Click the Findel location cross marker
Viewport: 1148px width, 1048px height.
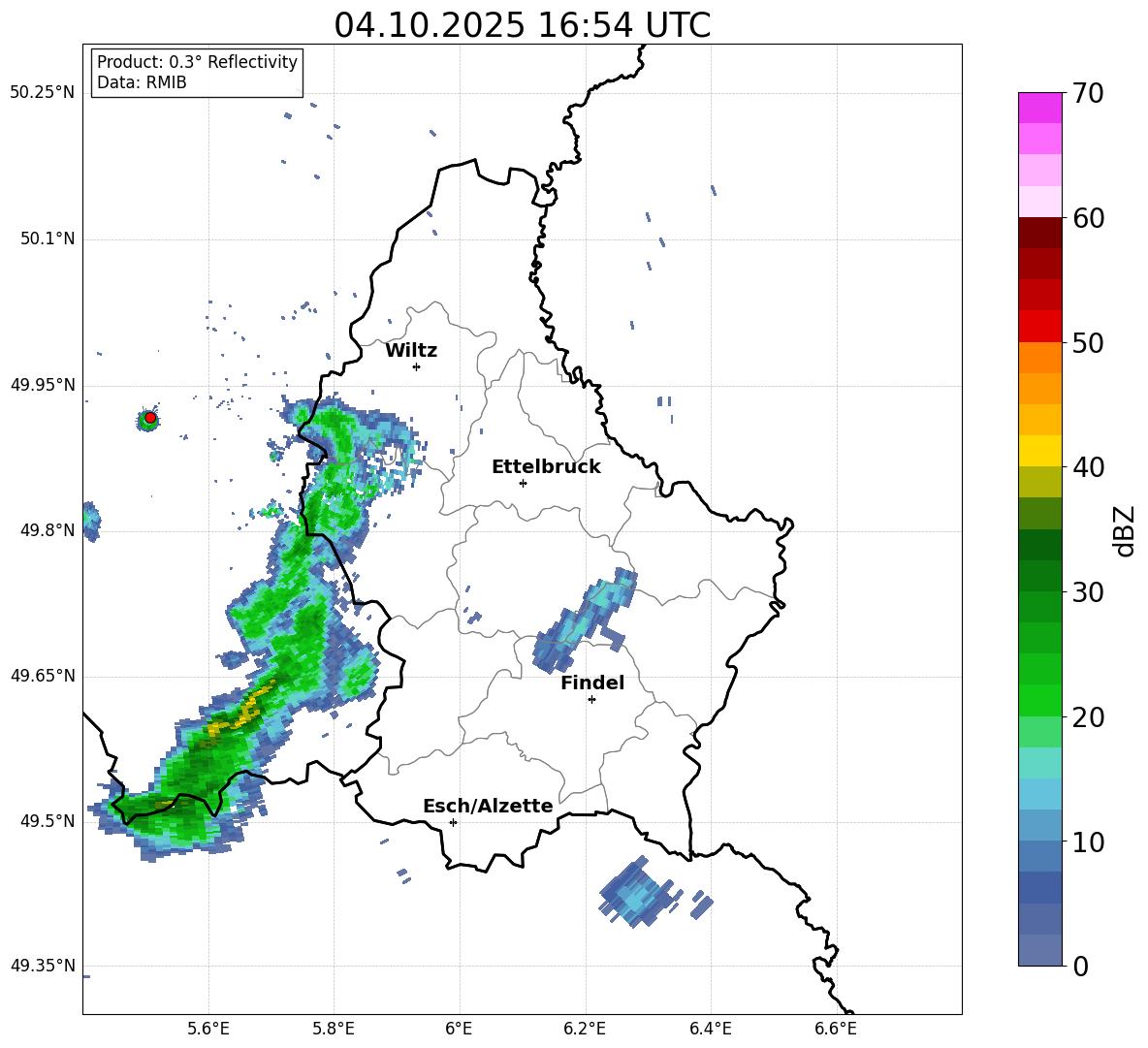click(591, 700)
